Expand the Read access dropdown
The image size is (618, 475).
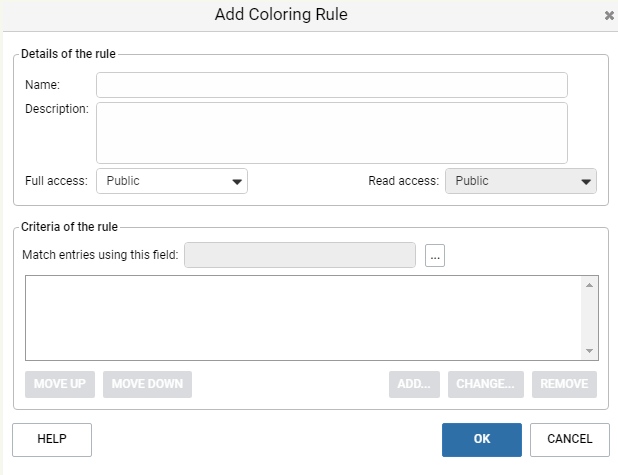coord(521,181)
